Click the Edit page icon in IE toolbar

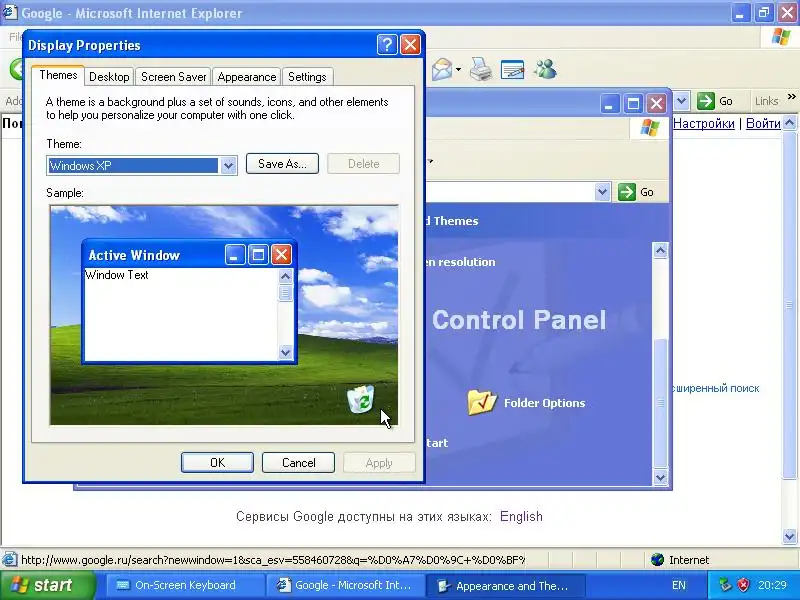tap(513, 69)
